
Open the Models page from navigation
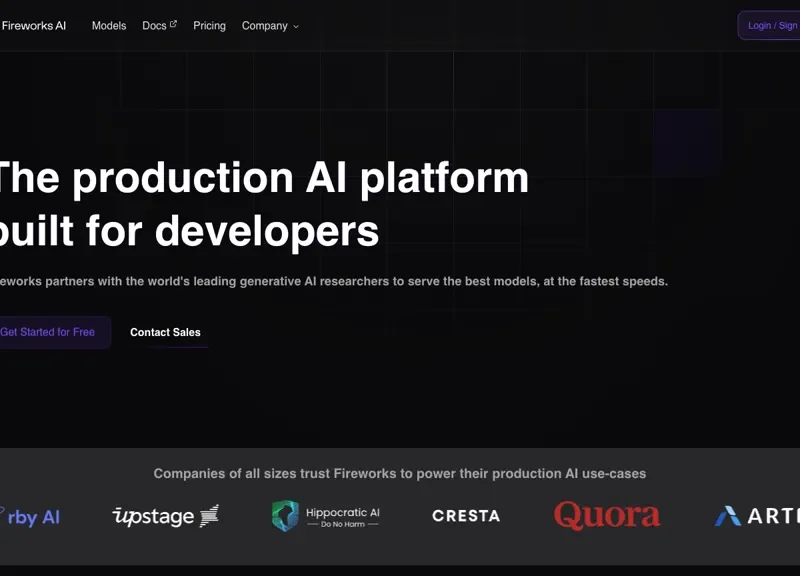pyautogui.click(x=109, y=26)
